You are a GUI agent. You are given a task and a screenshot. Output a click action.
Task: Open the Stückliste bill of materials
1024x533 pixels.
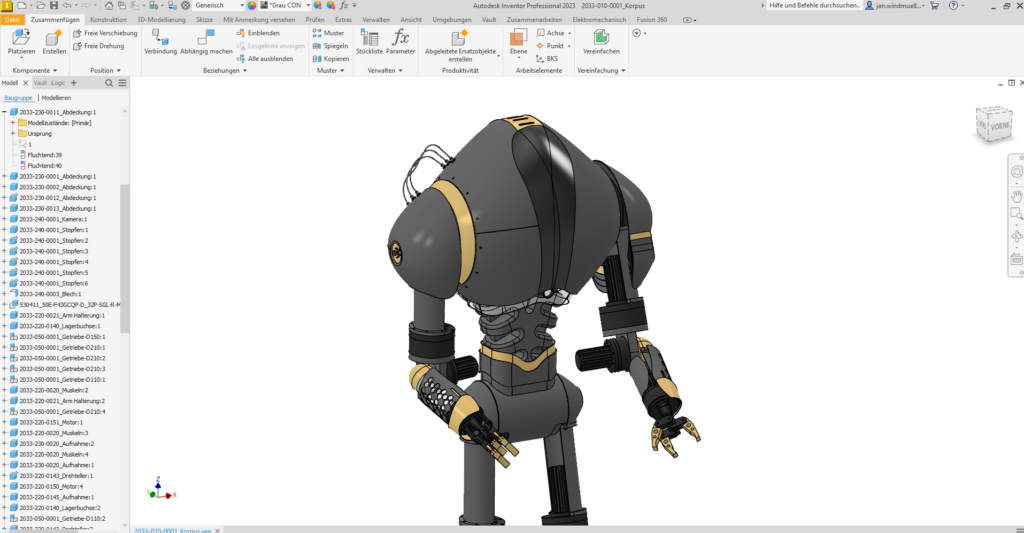click(369, 42)
